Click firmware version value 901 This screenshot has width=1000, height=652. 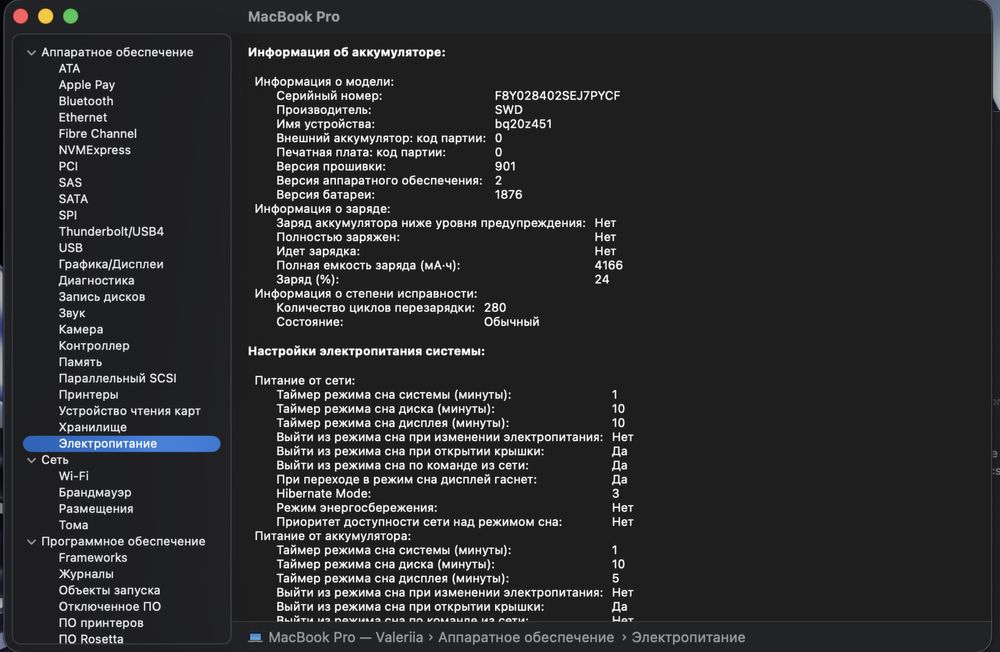[x=505, y=167]
